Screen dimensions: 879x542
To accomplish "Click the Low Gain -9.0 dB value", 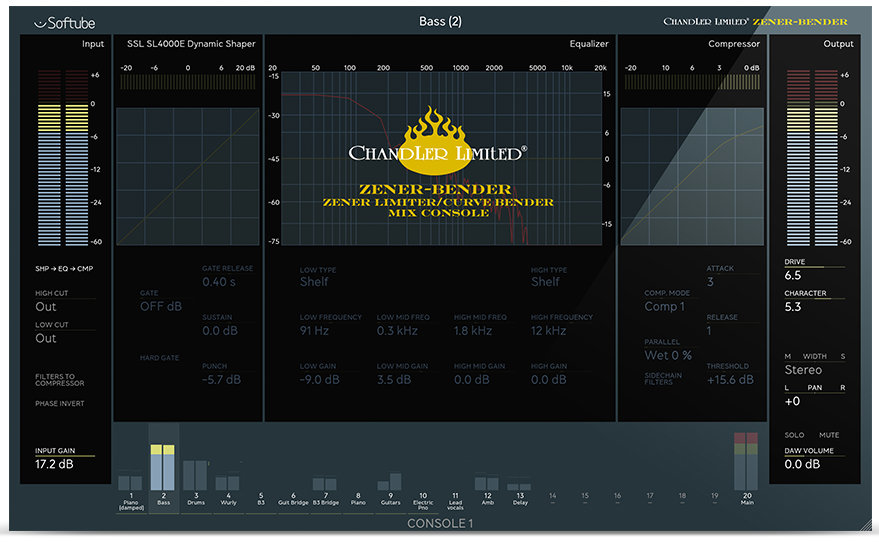I will pyautogui.click(x=320, y=379).
